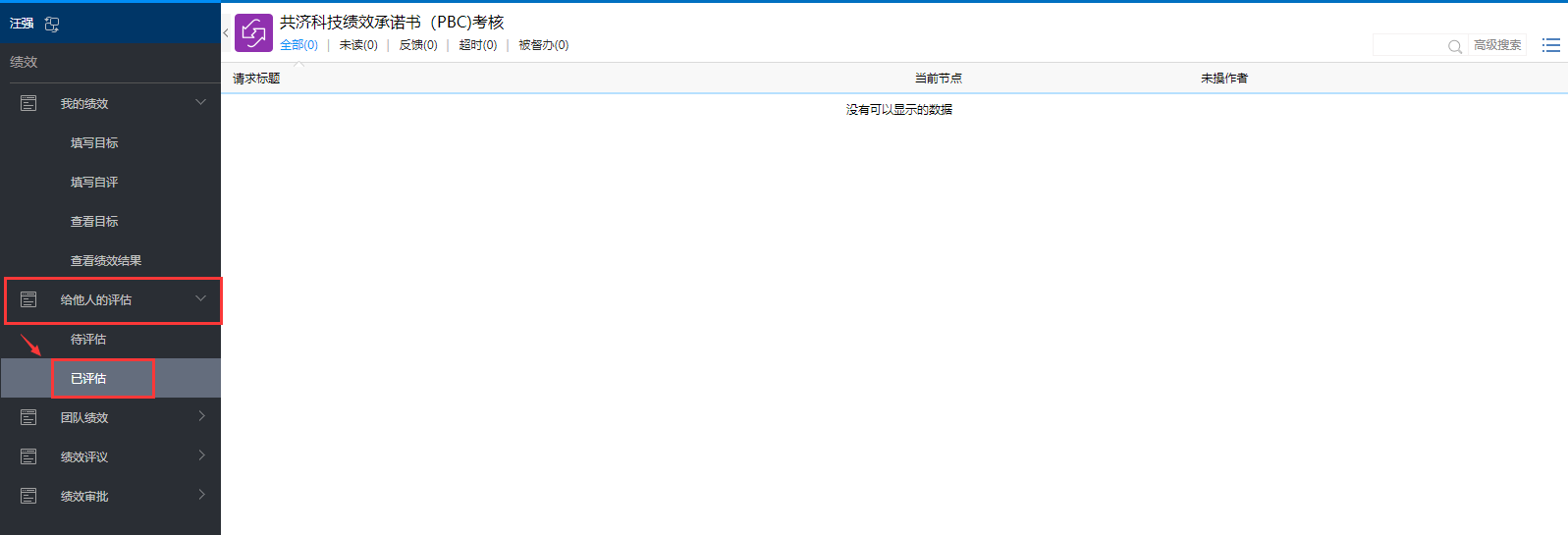Click the 绩效评议 menu icon
This screenshot has width=1568, height=535.
[x=28, y=456]
